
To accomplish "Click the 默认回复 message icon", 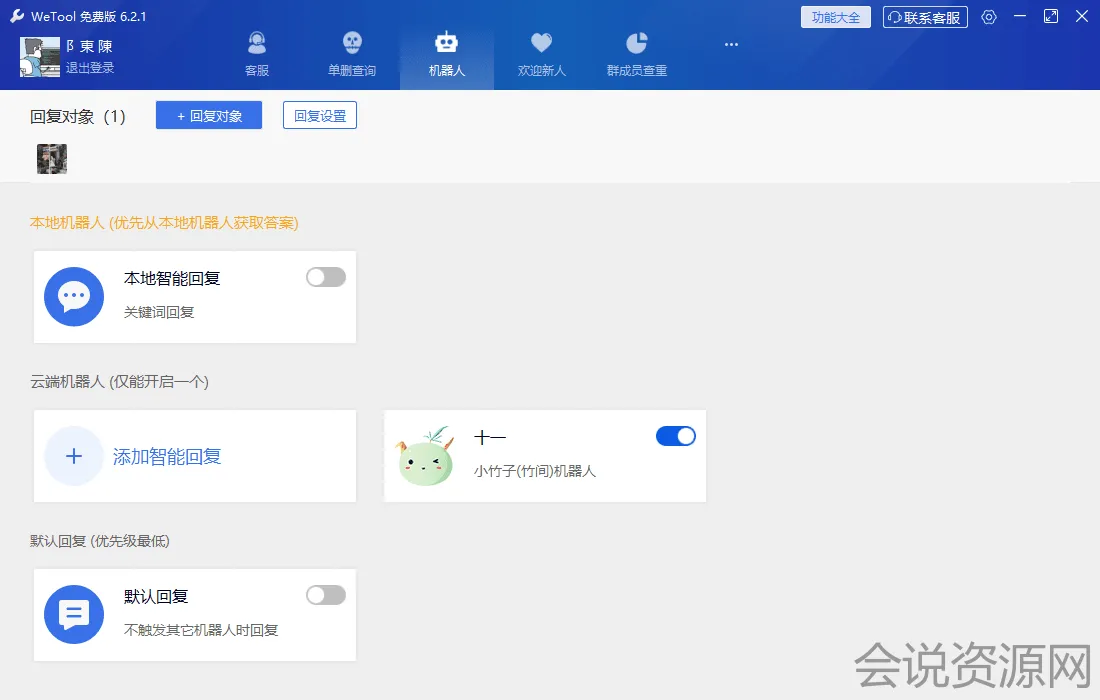I will point(74,615).
